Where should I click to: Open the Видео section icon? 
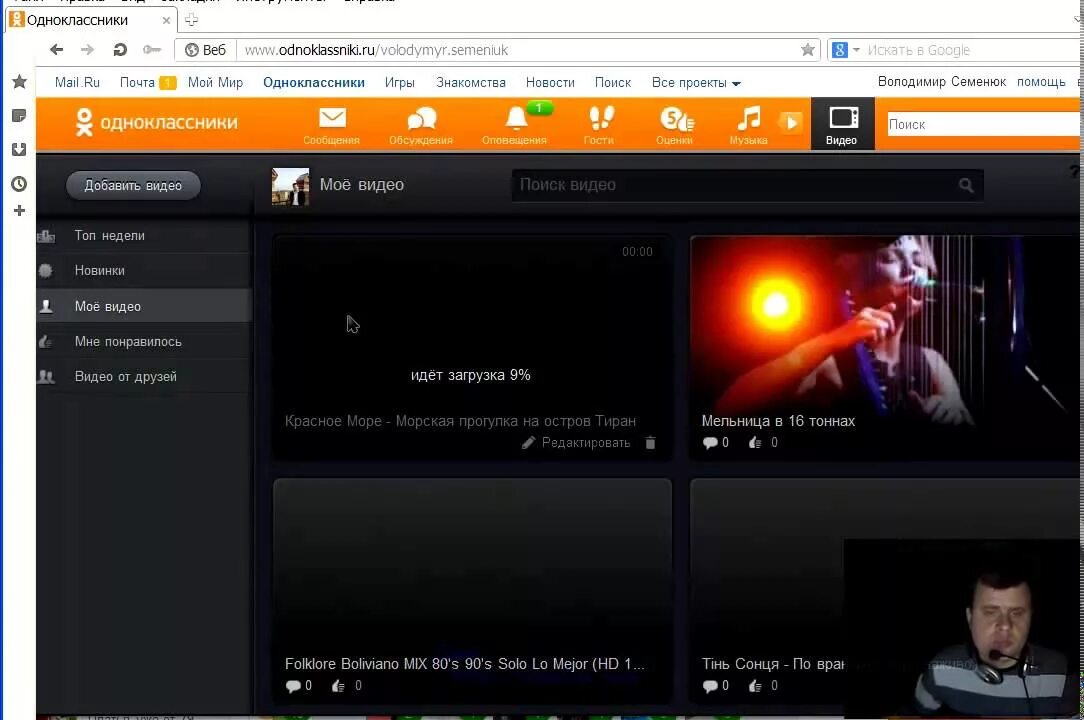point(842,124)
